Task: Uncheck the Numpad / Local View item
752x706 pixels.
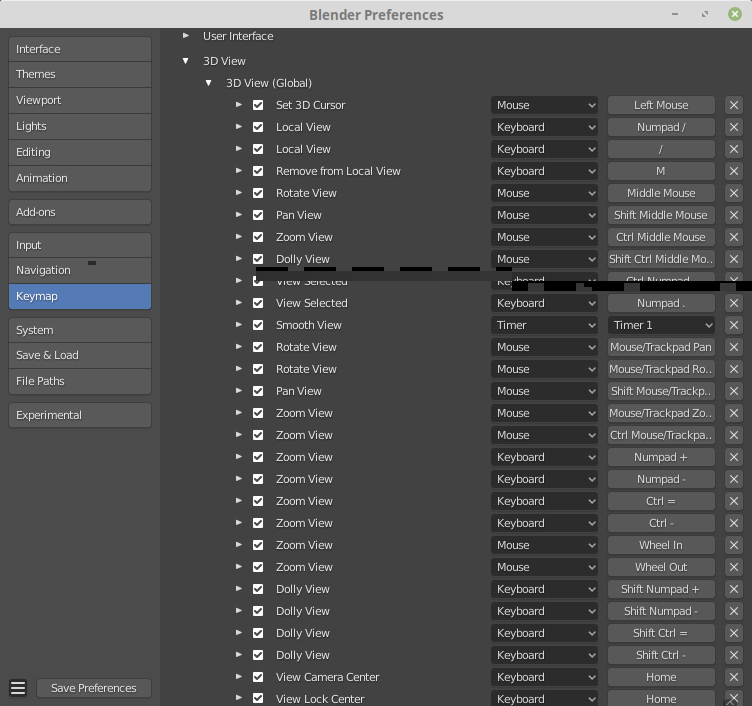Action: click(258, 127)
